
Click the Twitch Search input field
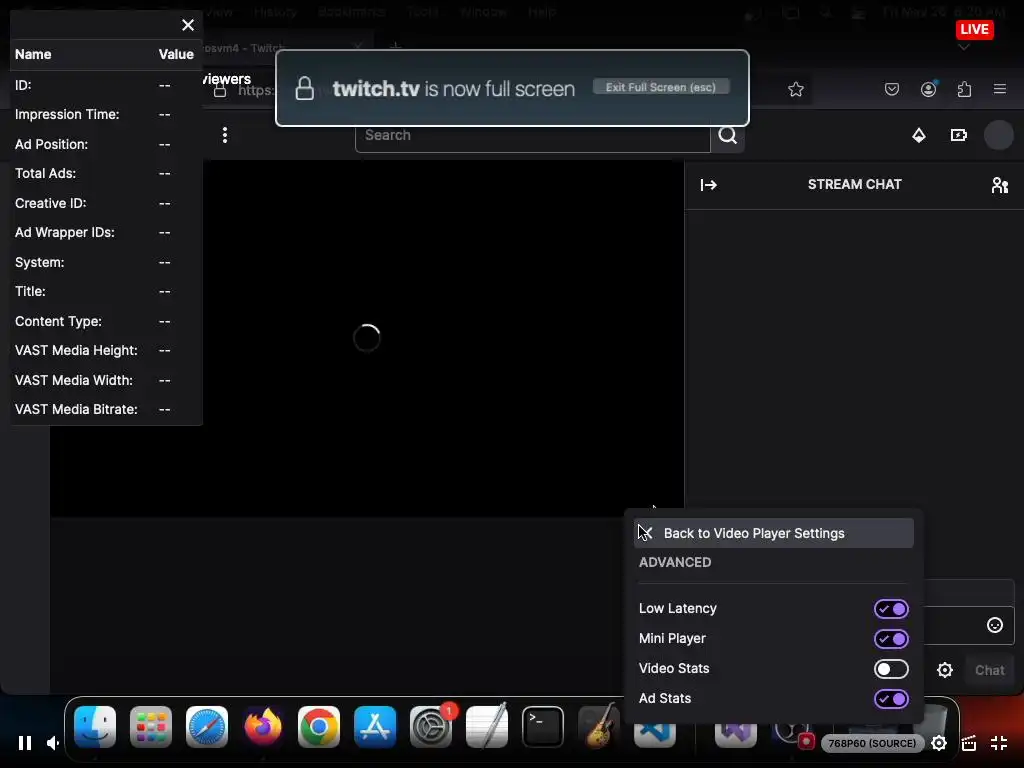[x=533, y=135]
